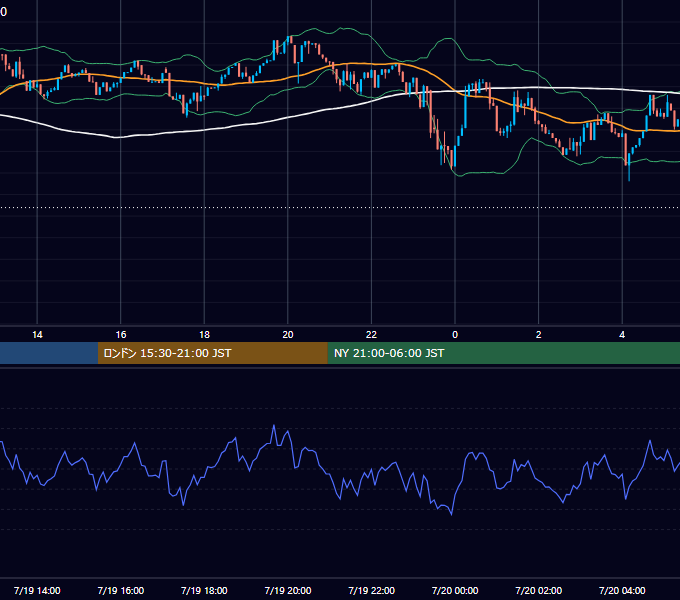Select the ロンドン 15:30-21:00 JST session bar

point(212,353)
